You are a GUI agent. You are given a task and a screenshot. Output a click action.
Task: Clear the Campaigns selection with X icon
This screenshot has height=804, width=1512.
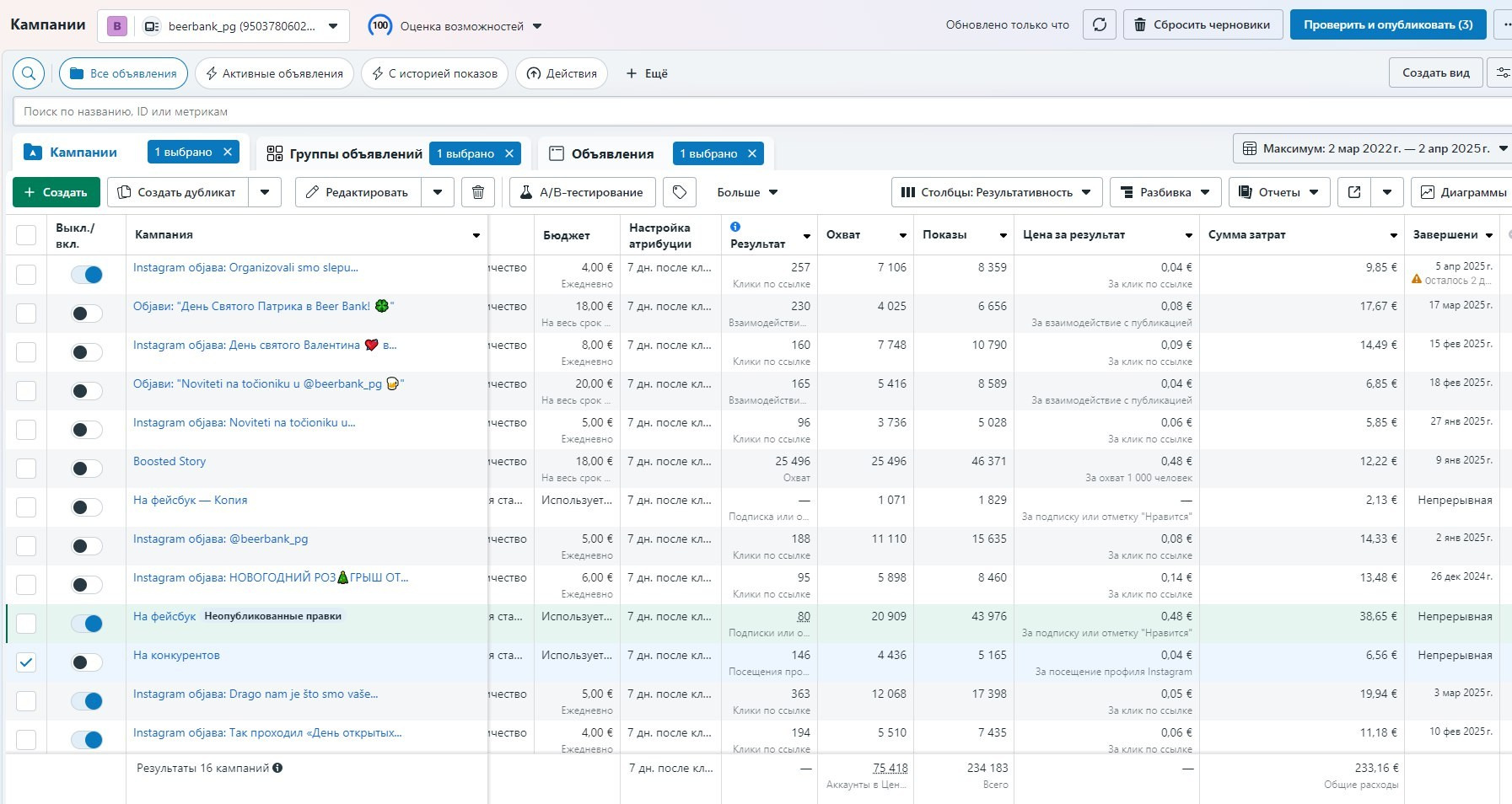tap(228, 152)
